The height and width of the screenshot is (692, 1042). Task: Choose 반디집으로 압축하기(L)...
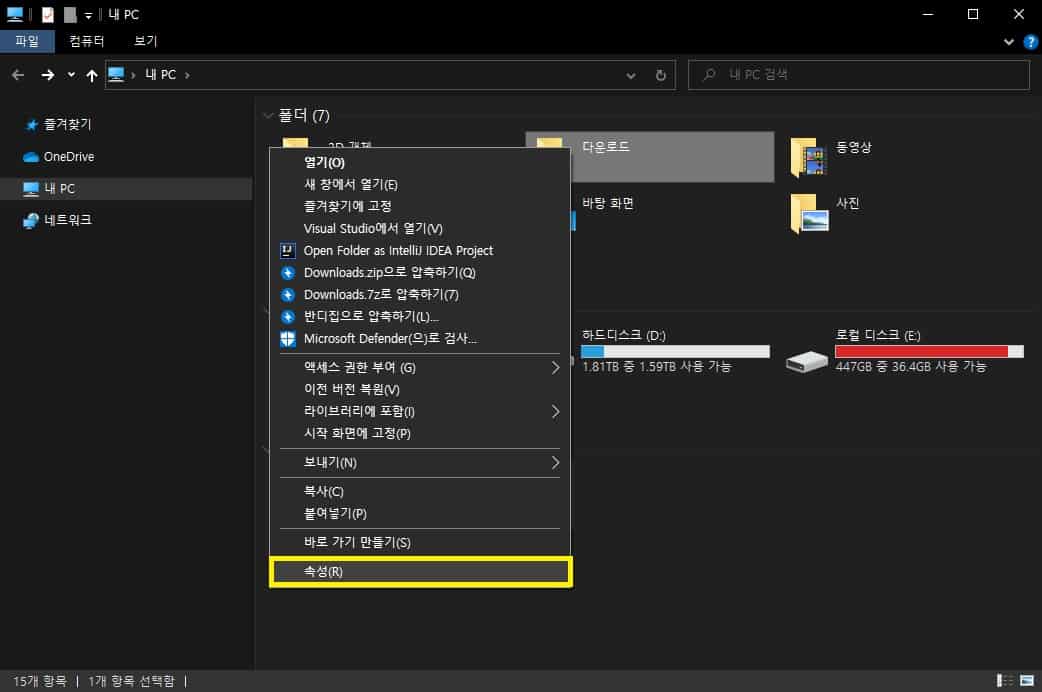pyautogui.click(x=419, y=316)
